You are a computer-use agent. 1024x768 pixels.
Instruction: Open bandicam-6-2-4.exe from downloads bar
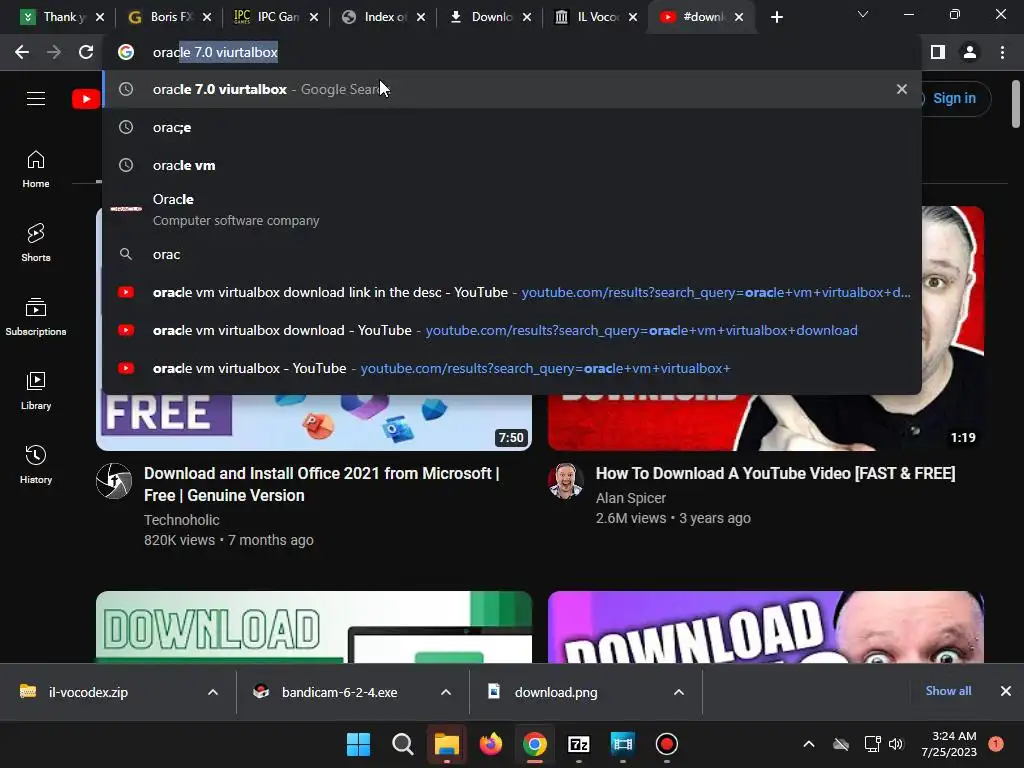(x=339, y=692)
